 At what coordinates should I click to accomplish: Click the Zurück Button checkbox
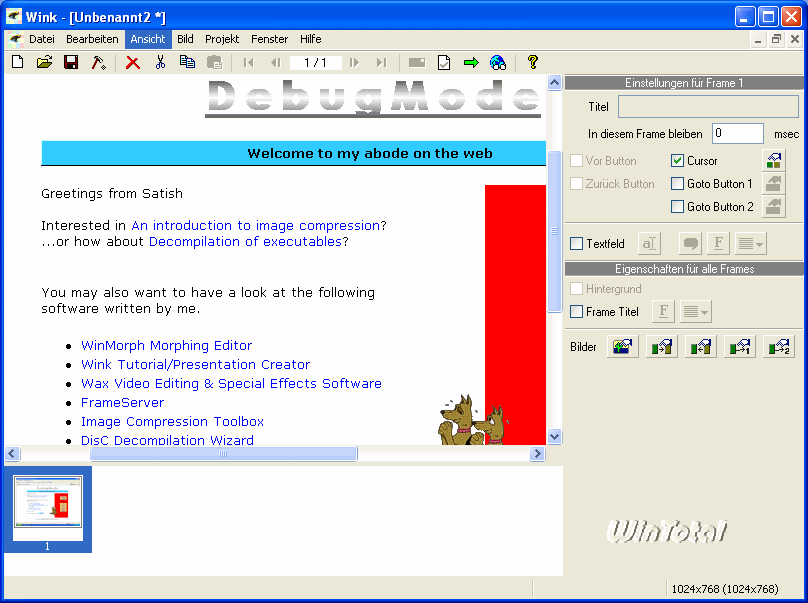coord(577,183)
